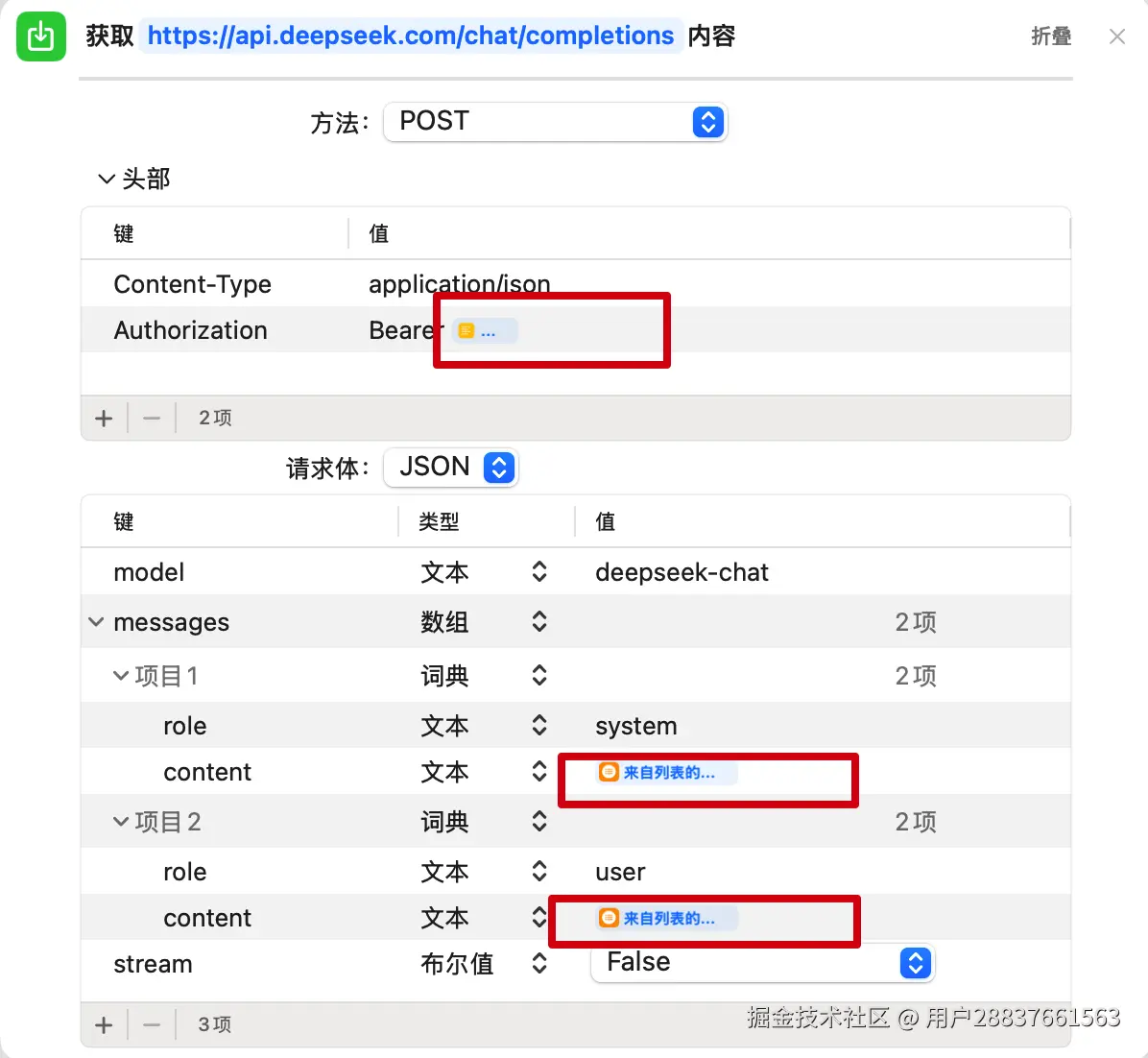Edit the application/json header value
1148x1058 pixels.
(459, 284)
